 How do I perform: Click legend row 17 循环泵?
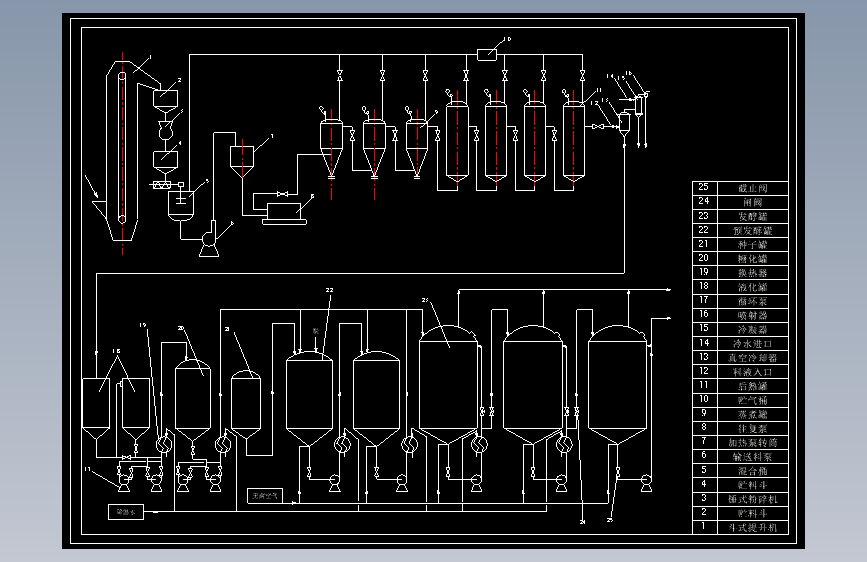740,301
